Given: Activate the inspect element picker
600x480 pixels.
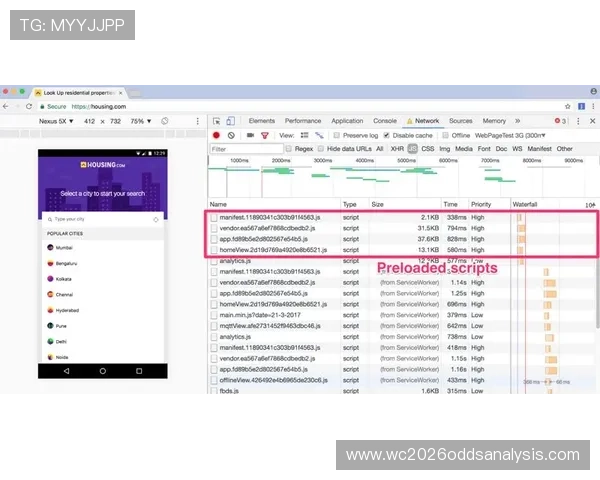Looking at the screenshot, I should (x=217, y=121).
